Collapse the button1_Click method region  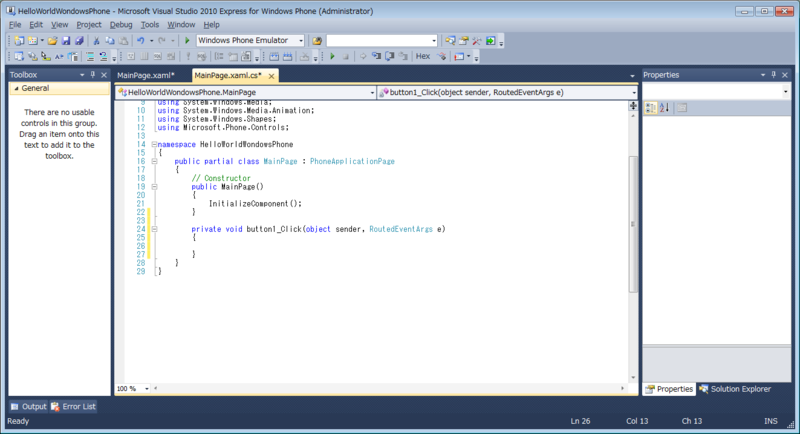[154, 229]
